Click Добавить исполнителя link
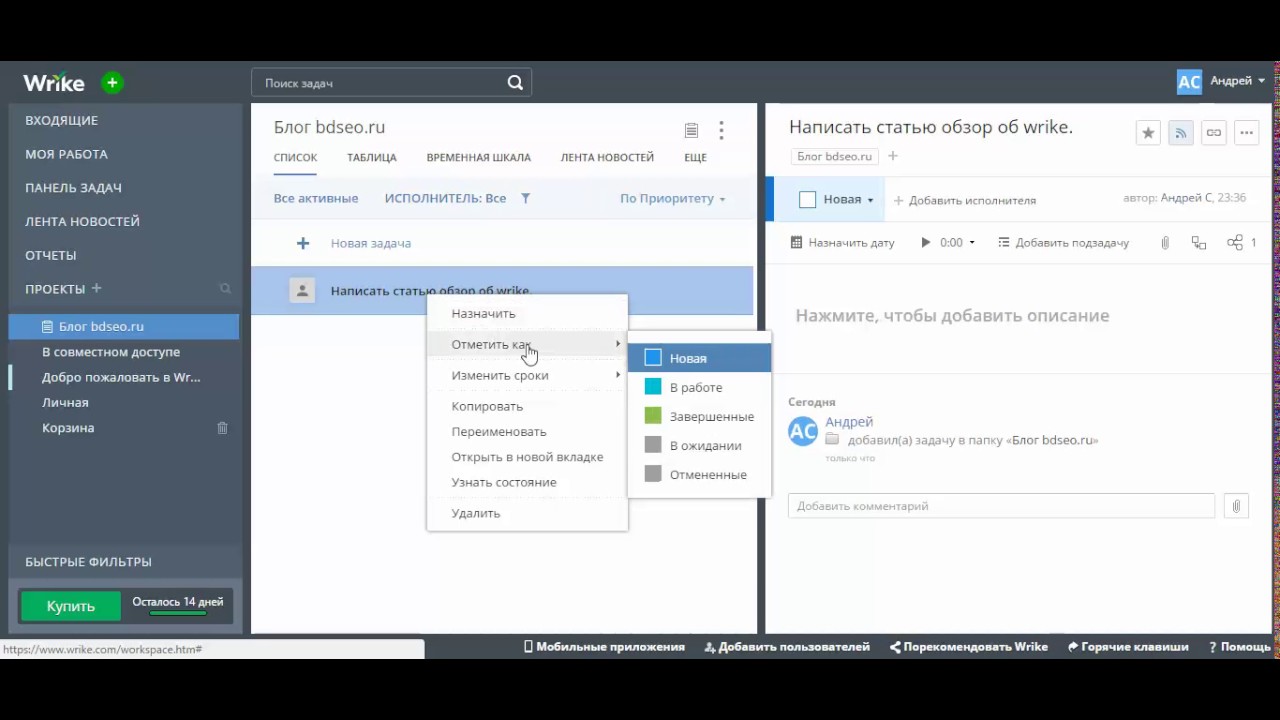The height and width of the screenshot is (720, 1280). tap(965, 200)
